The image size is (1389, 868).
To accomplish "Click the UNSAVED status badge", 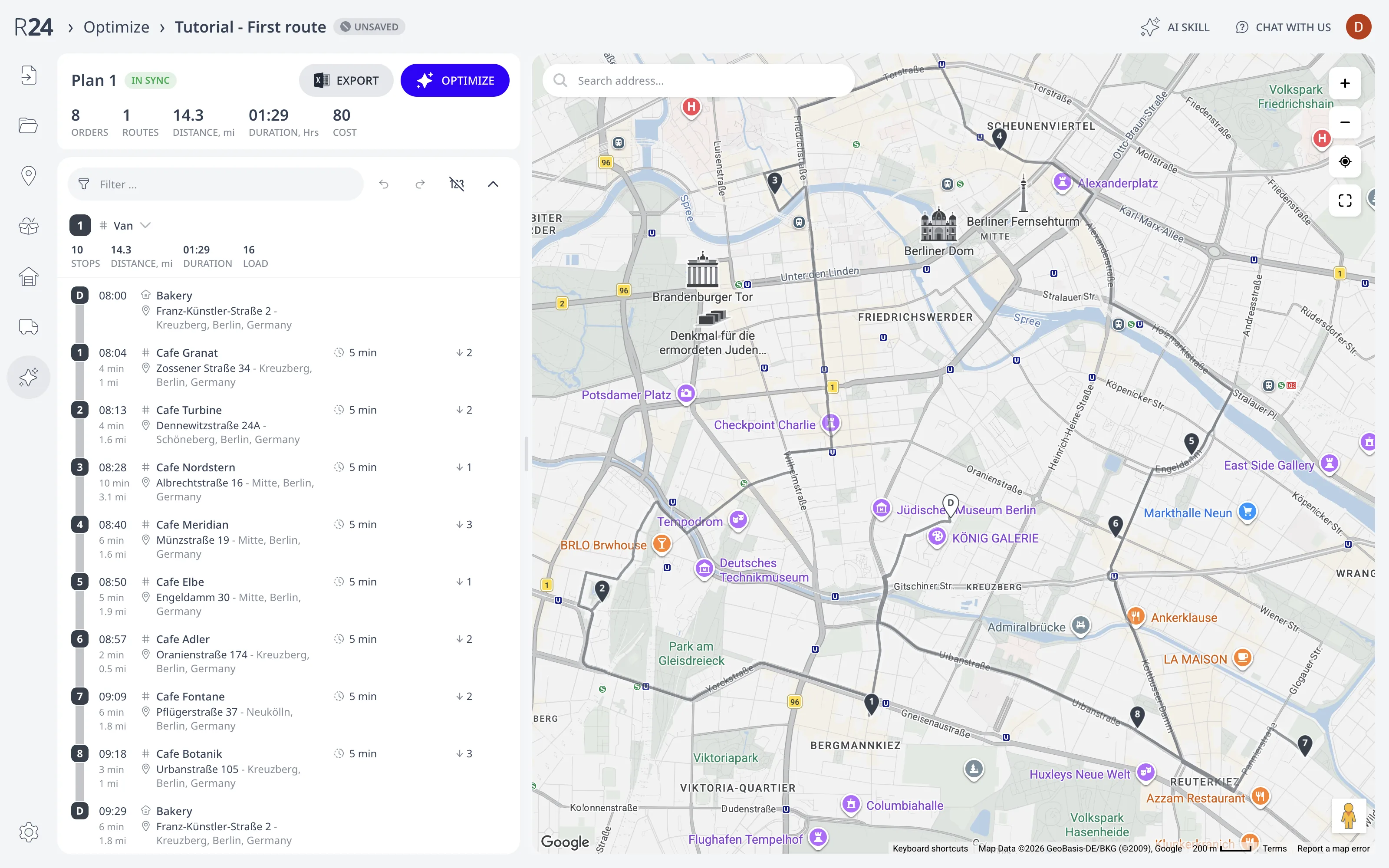I will click(370, 27).
